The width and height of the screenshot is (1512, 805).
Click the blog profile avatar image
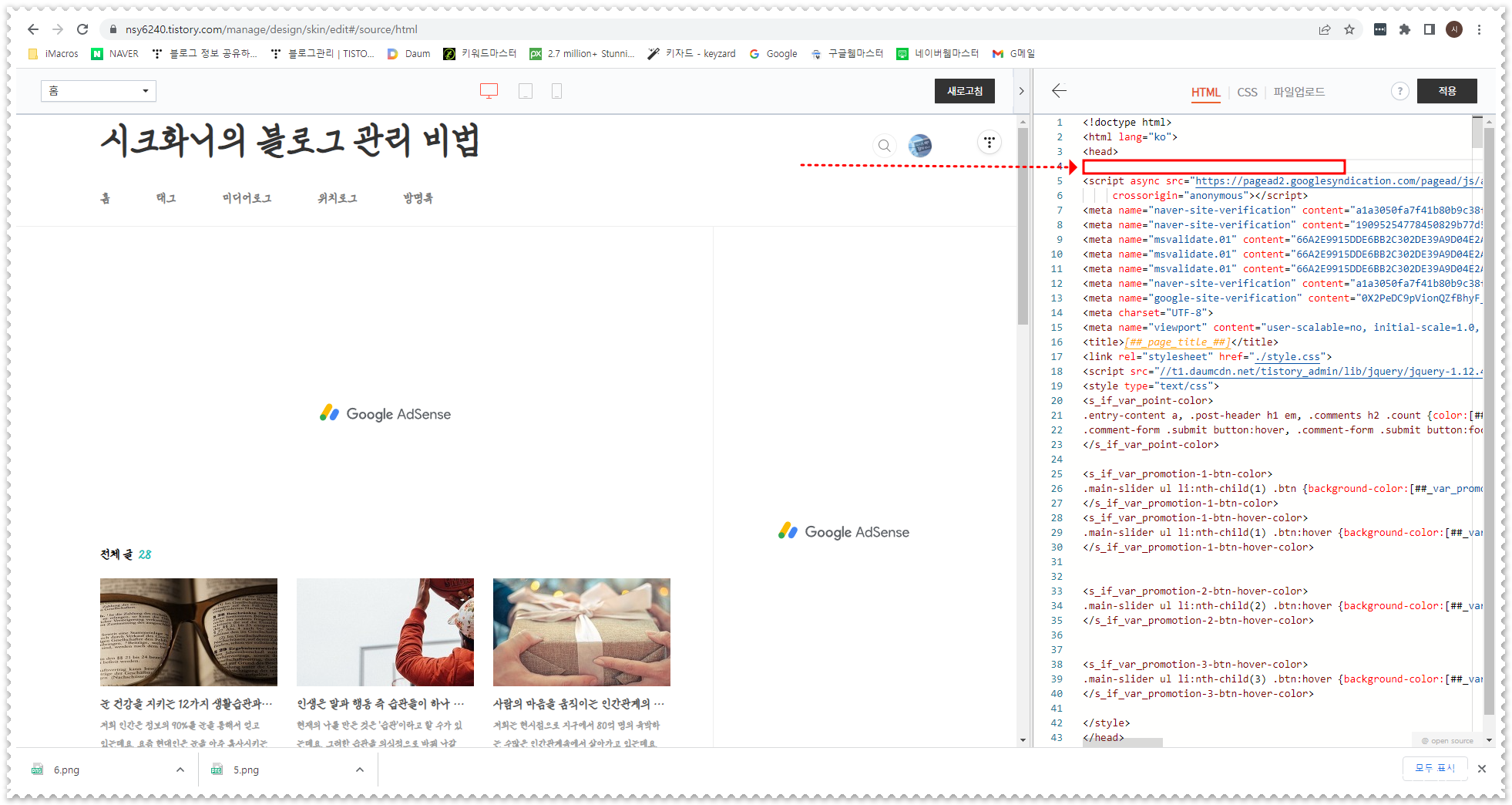pyautogui.click(x=920, y=145)
